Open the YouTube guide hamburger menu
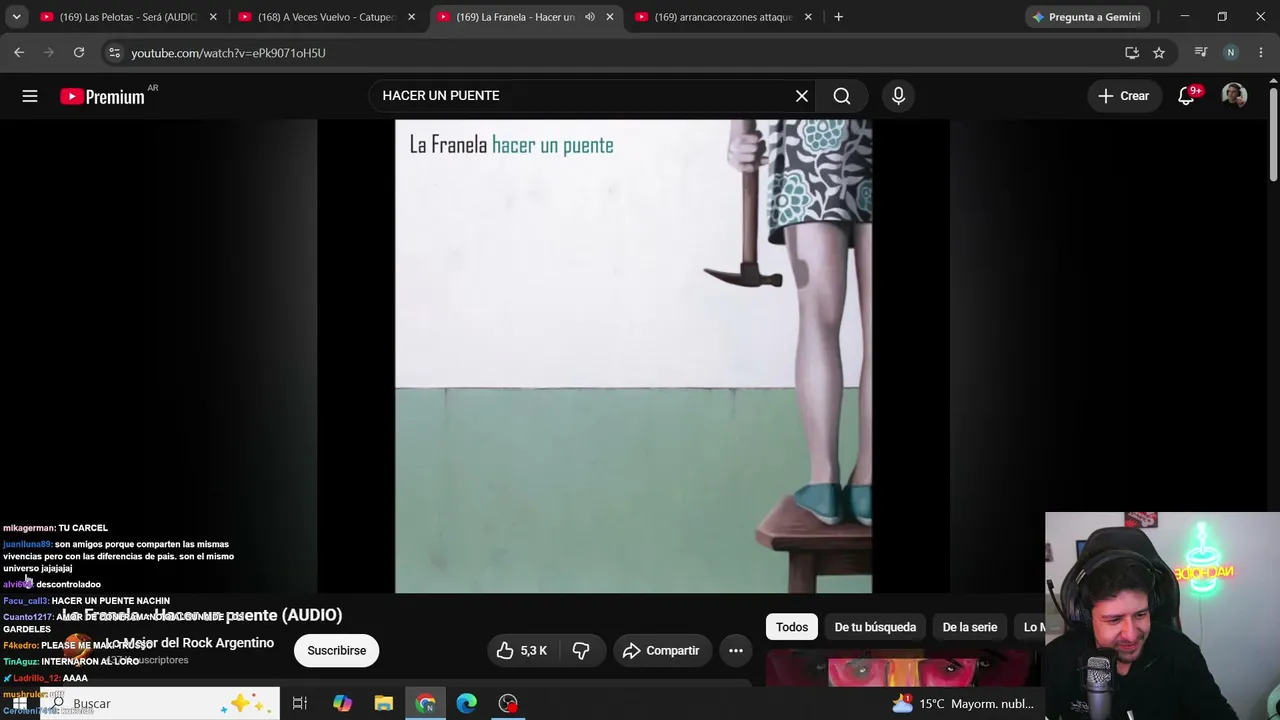This screenshot has width=1280, height=720. tap(30, 96)
